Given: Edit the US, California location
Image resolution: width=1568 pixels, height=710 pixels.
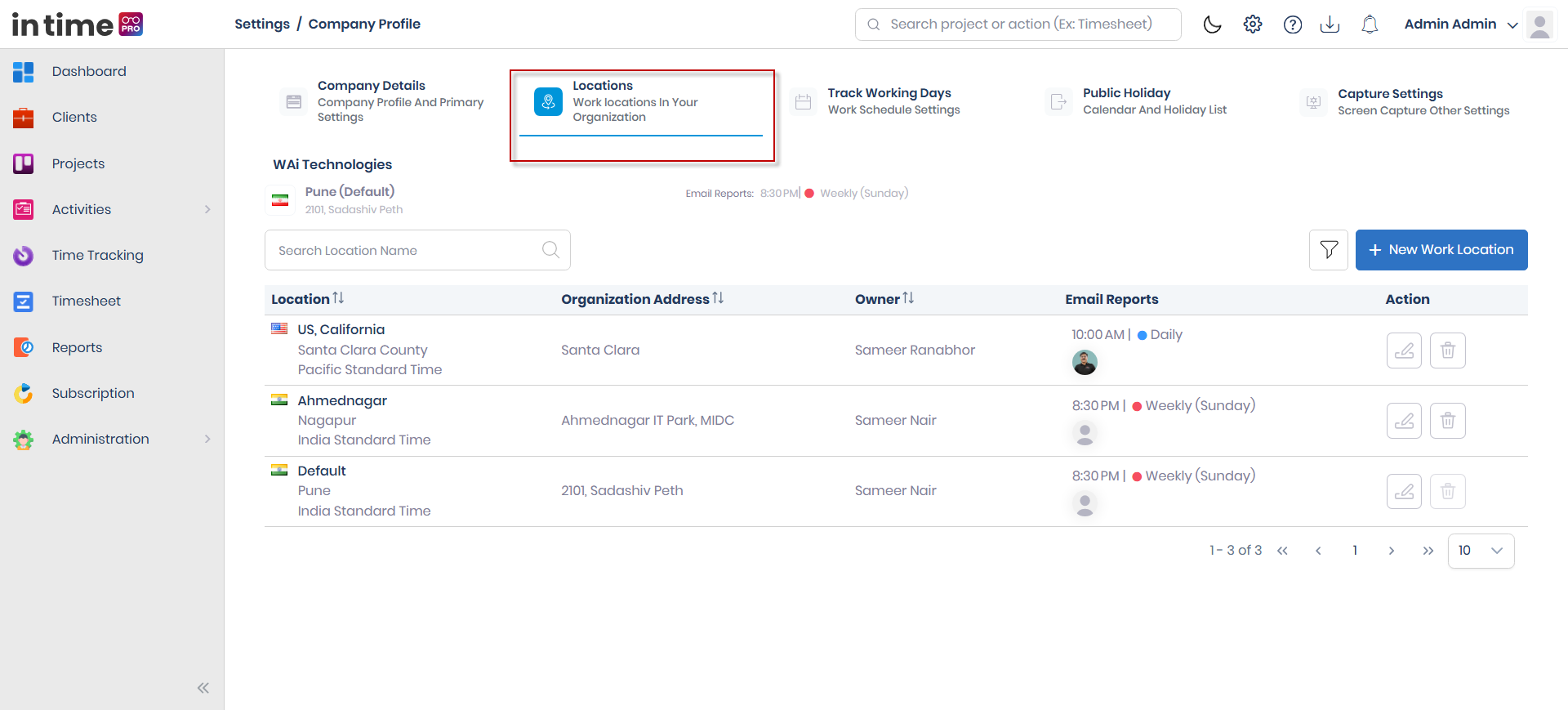Looking at the screenshot, I should pos(1405,351).
